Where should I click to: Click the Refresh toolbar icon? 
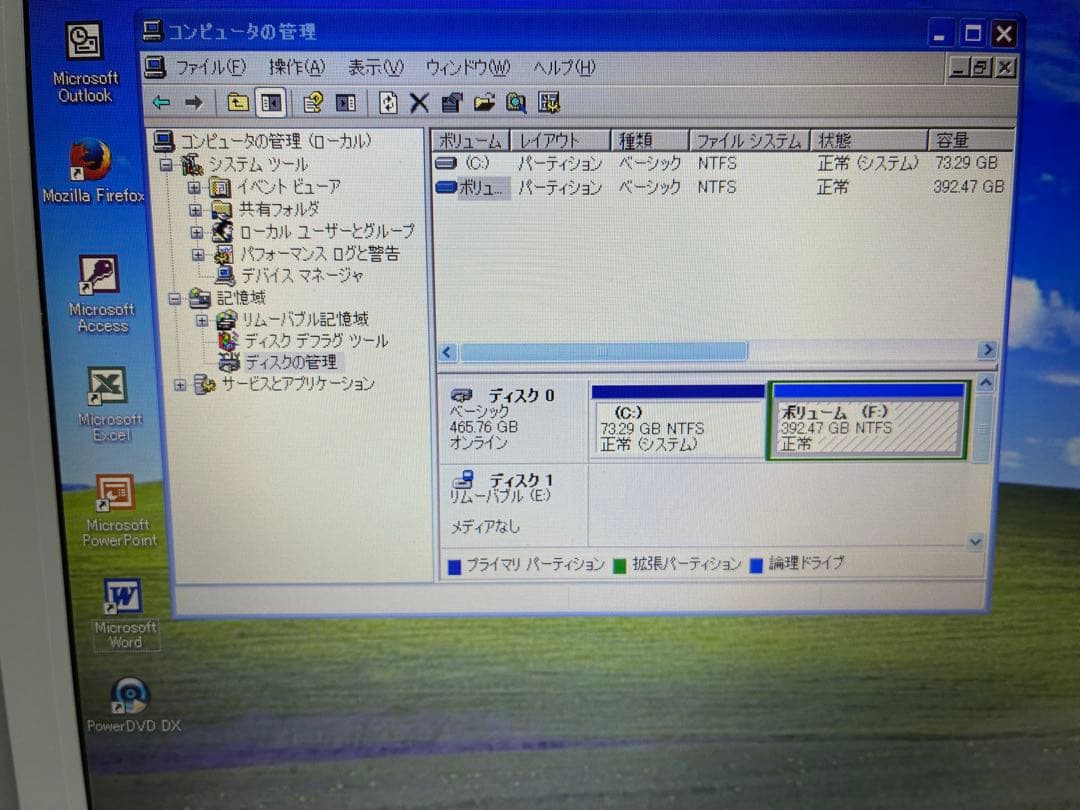click(387, 102)
